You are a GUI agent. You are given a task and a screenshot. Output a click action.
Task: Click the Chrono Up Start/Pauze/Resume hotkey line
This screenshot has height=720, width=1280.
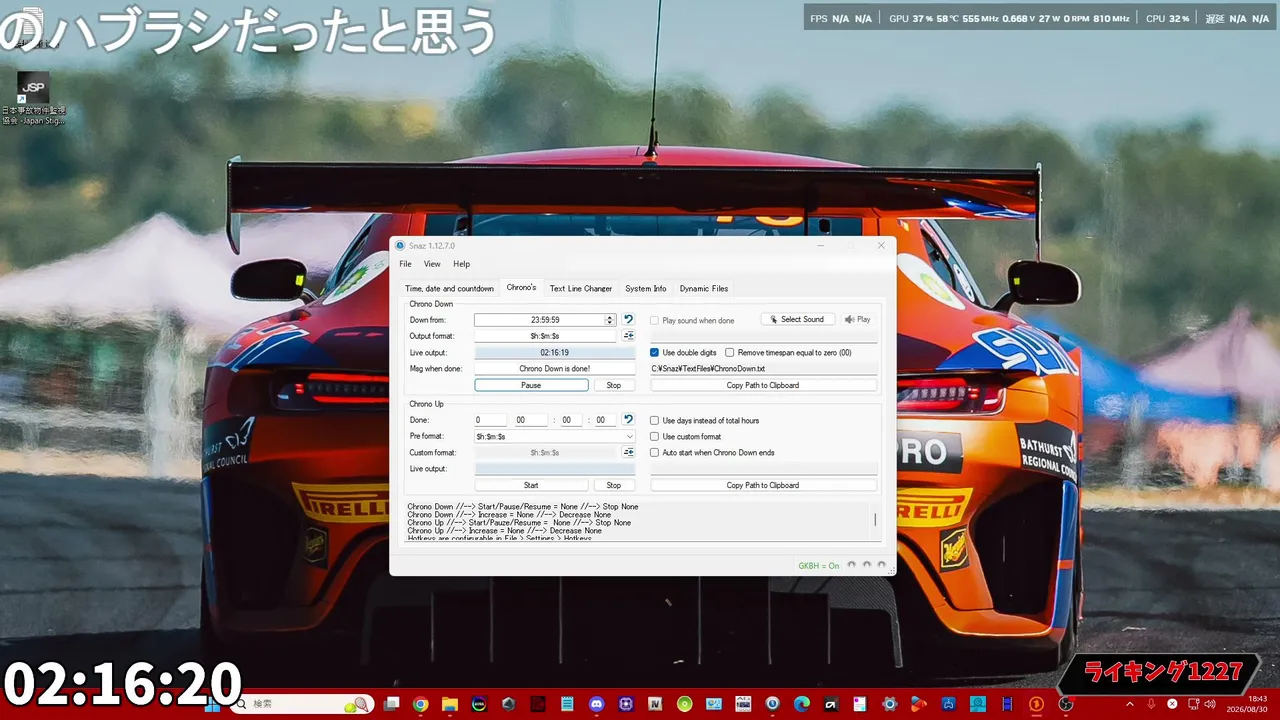[x=519, y=523]
